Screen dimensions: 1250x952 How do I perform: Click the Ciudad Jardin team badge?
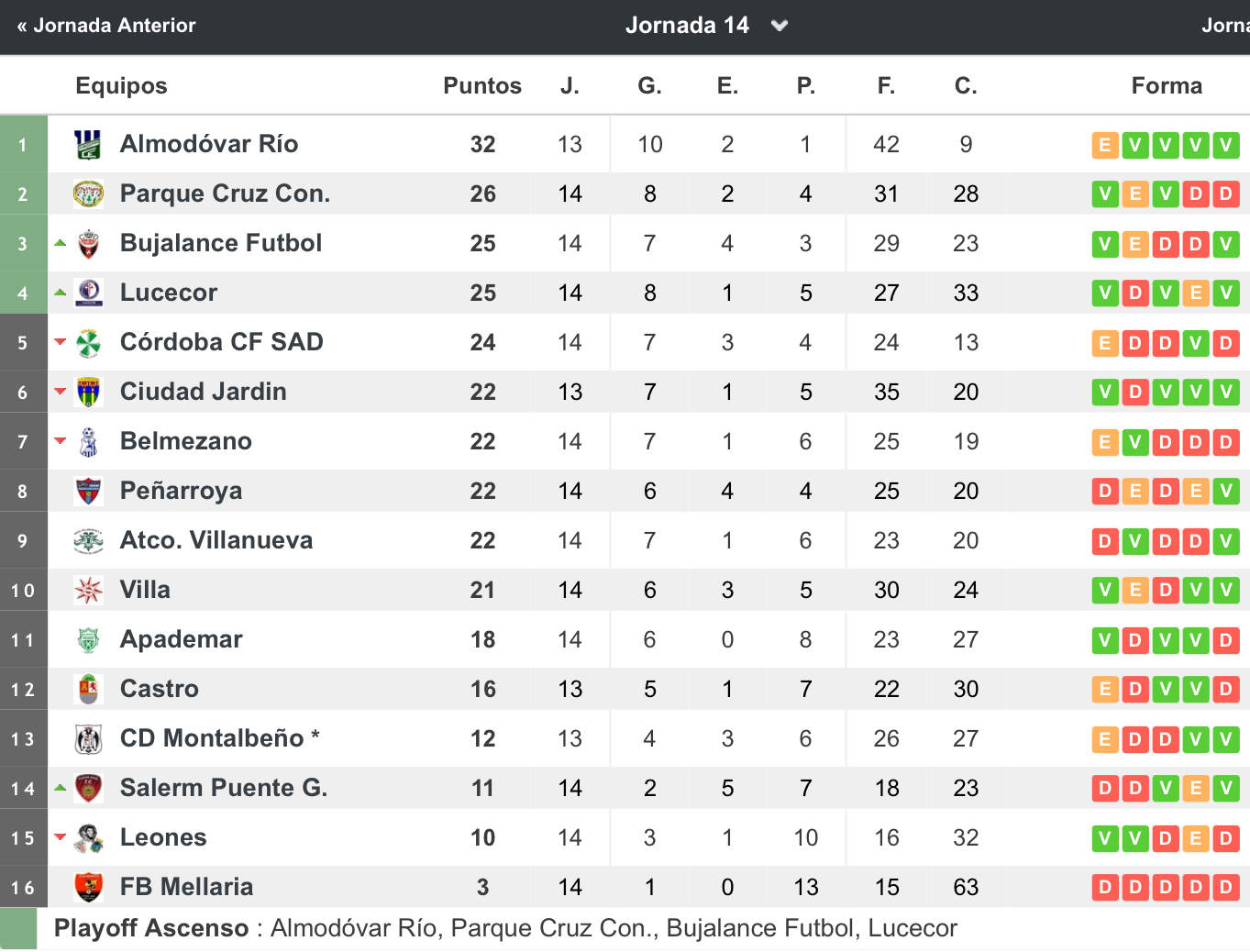(x=88, y=392)
